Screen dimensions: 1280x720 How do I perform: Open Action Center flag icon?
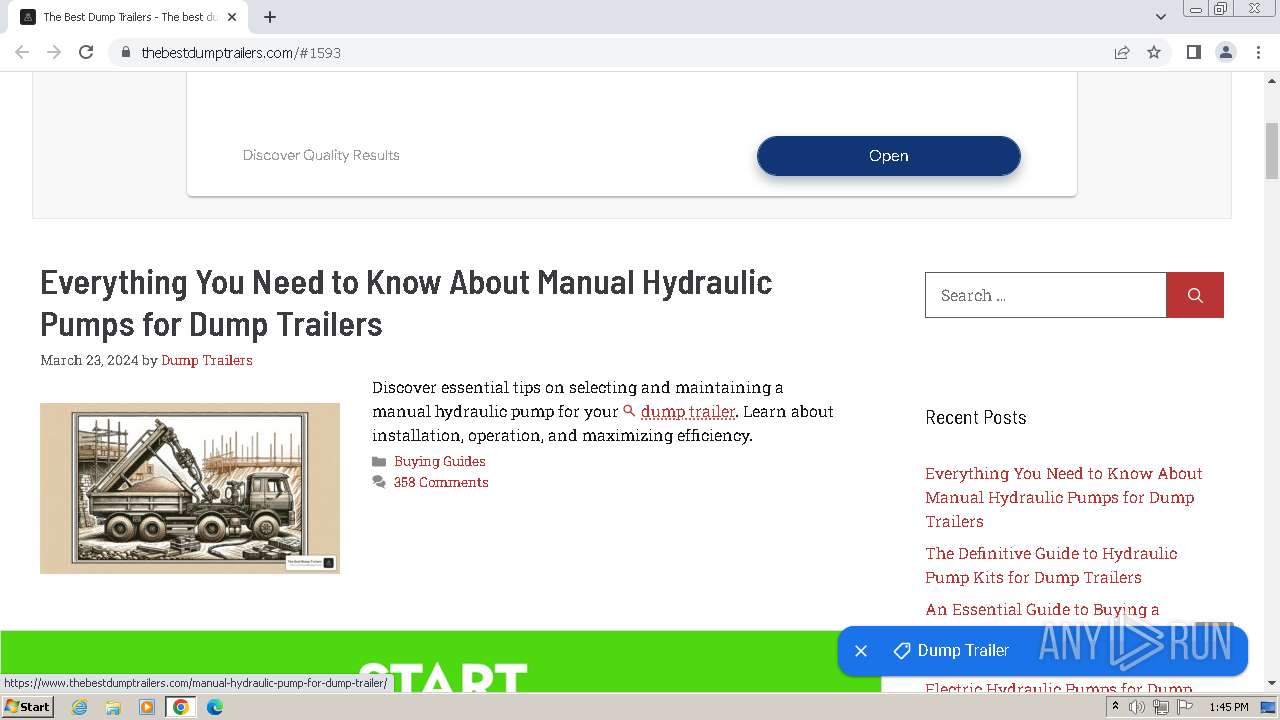1185,707
